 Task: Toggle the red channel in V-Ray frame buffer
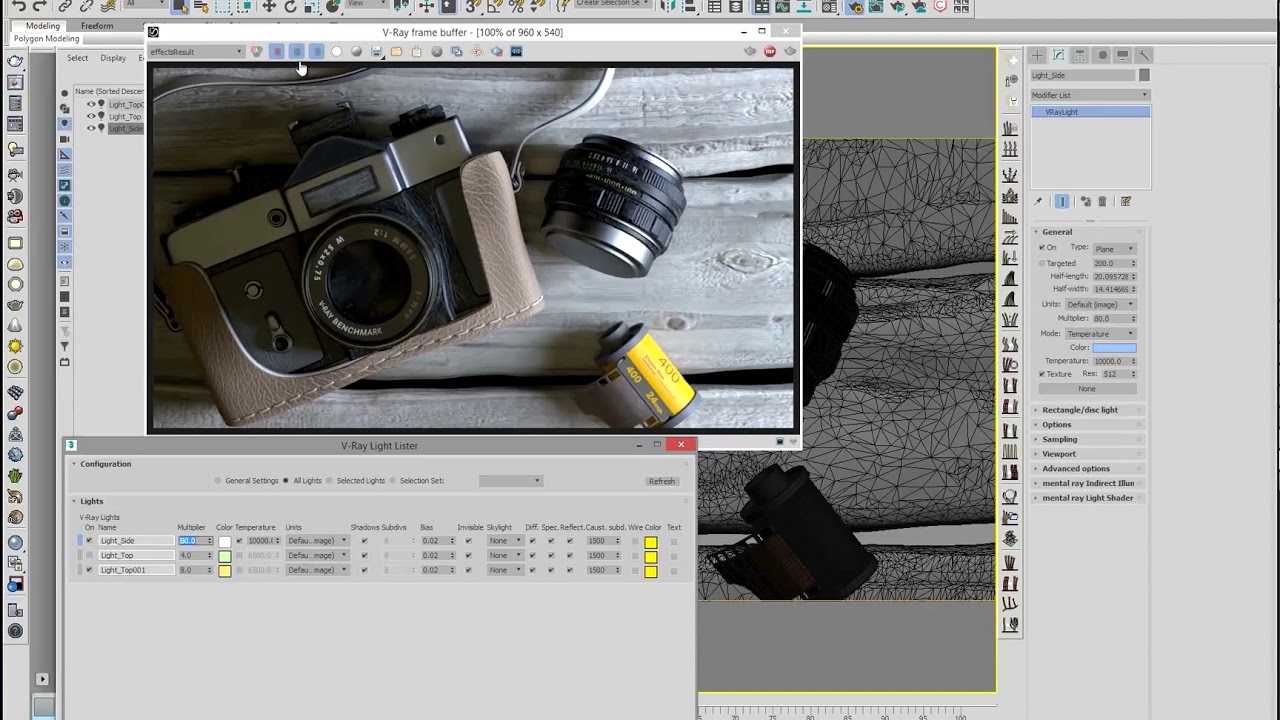pos(277,51)
